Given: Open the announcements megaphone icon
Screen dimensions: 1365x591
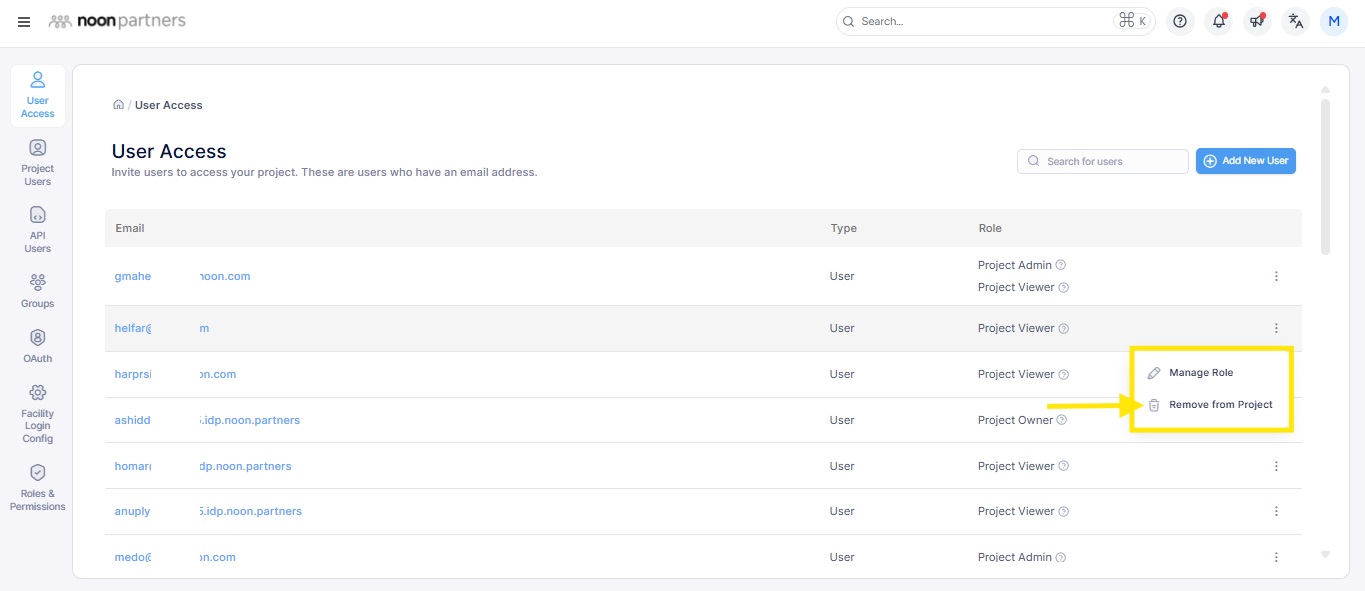Looking at the screenshot, I should tap(1257, 21).
